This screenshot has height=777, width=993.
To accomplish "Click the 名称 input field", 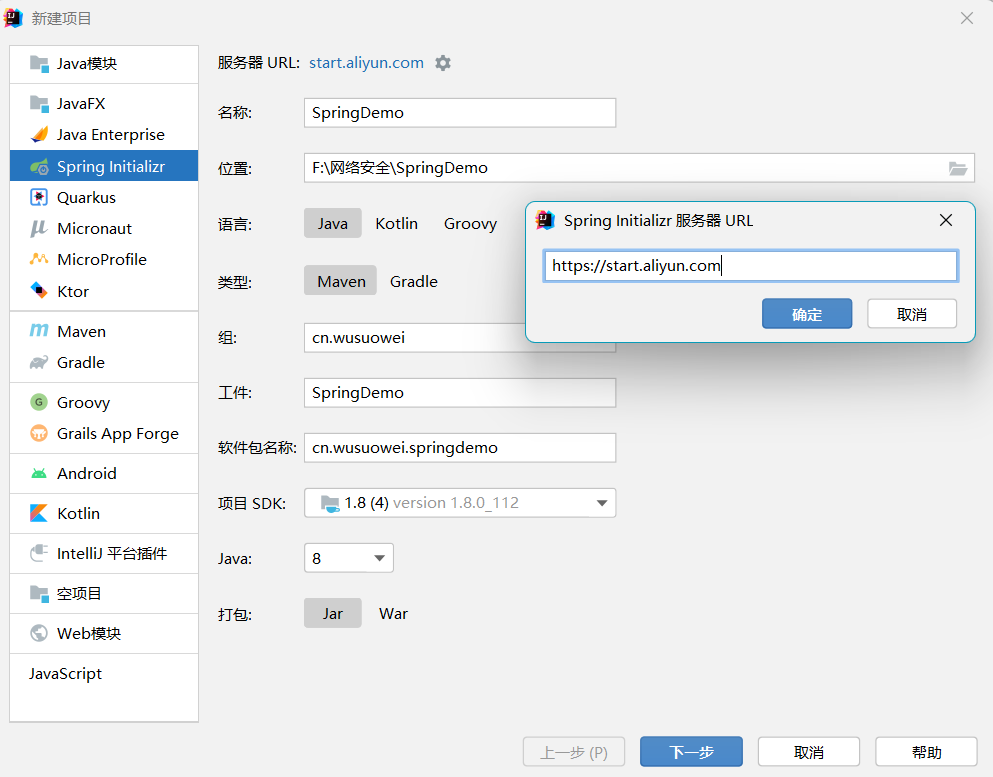I will pos(460,113).
